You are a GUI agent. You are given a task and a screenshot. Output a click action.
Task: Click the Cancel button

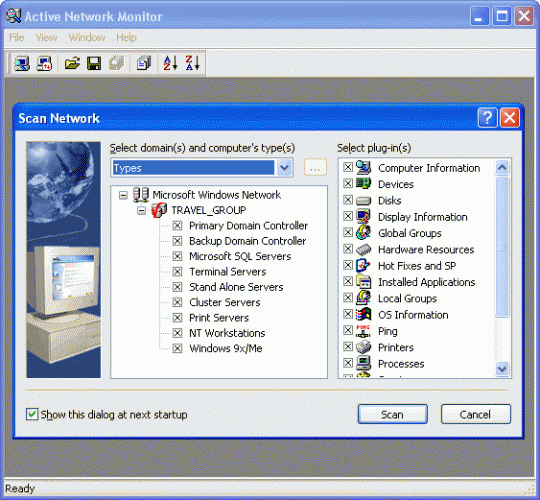click(476, 414)
